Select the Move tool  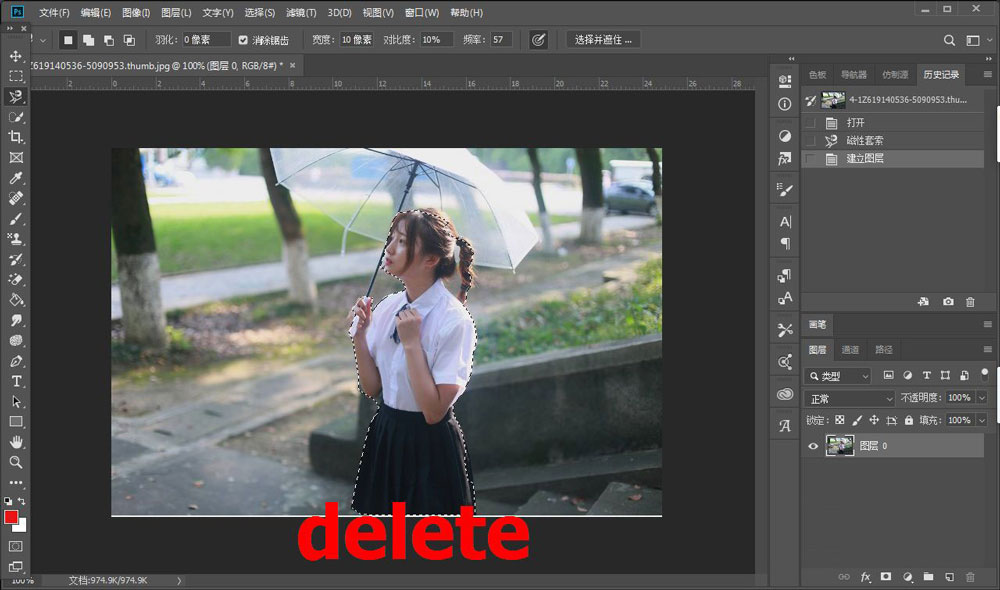14,56
